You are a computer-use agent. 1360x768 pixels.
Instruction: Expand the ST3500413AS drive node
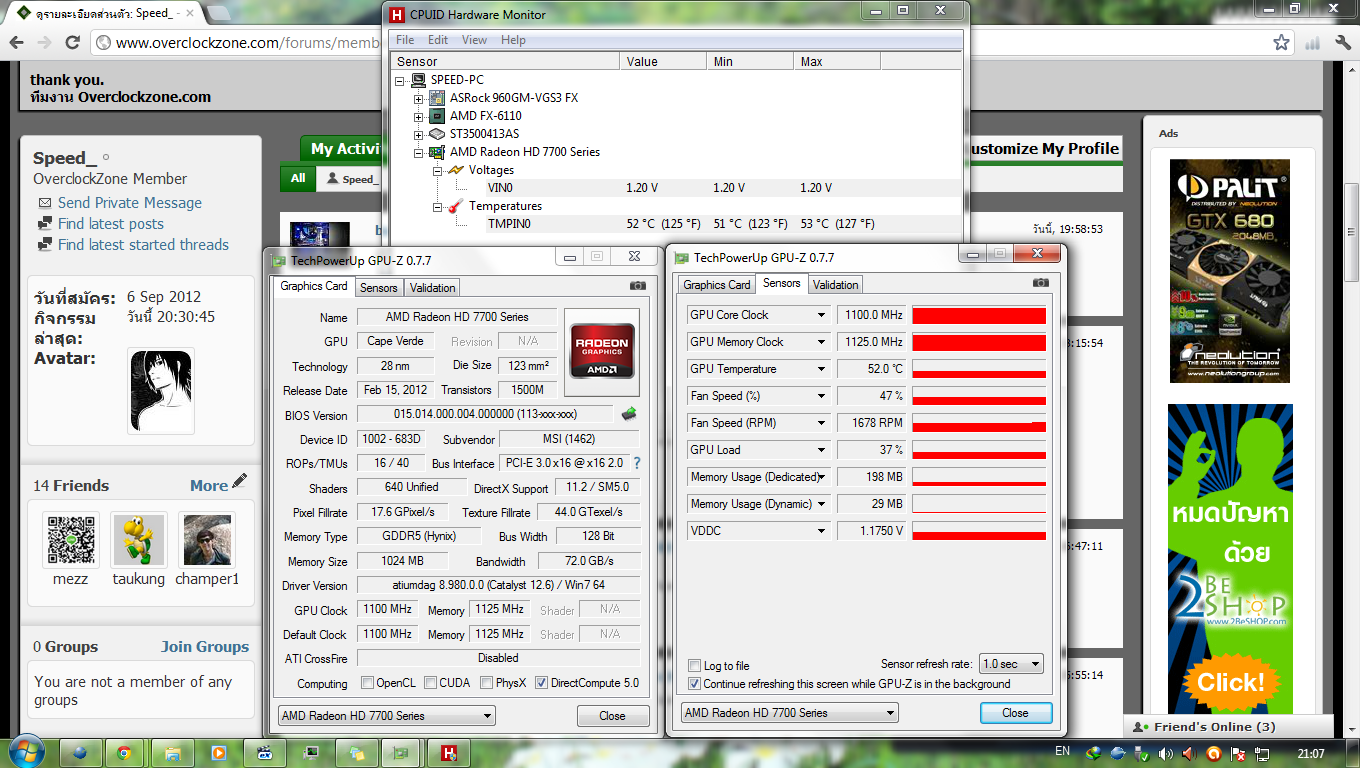[419, 134]
